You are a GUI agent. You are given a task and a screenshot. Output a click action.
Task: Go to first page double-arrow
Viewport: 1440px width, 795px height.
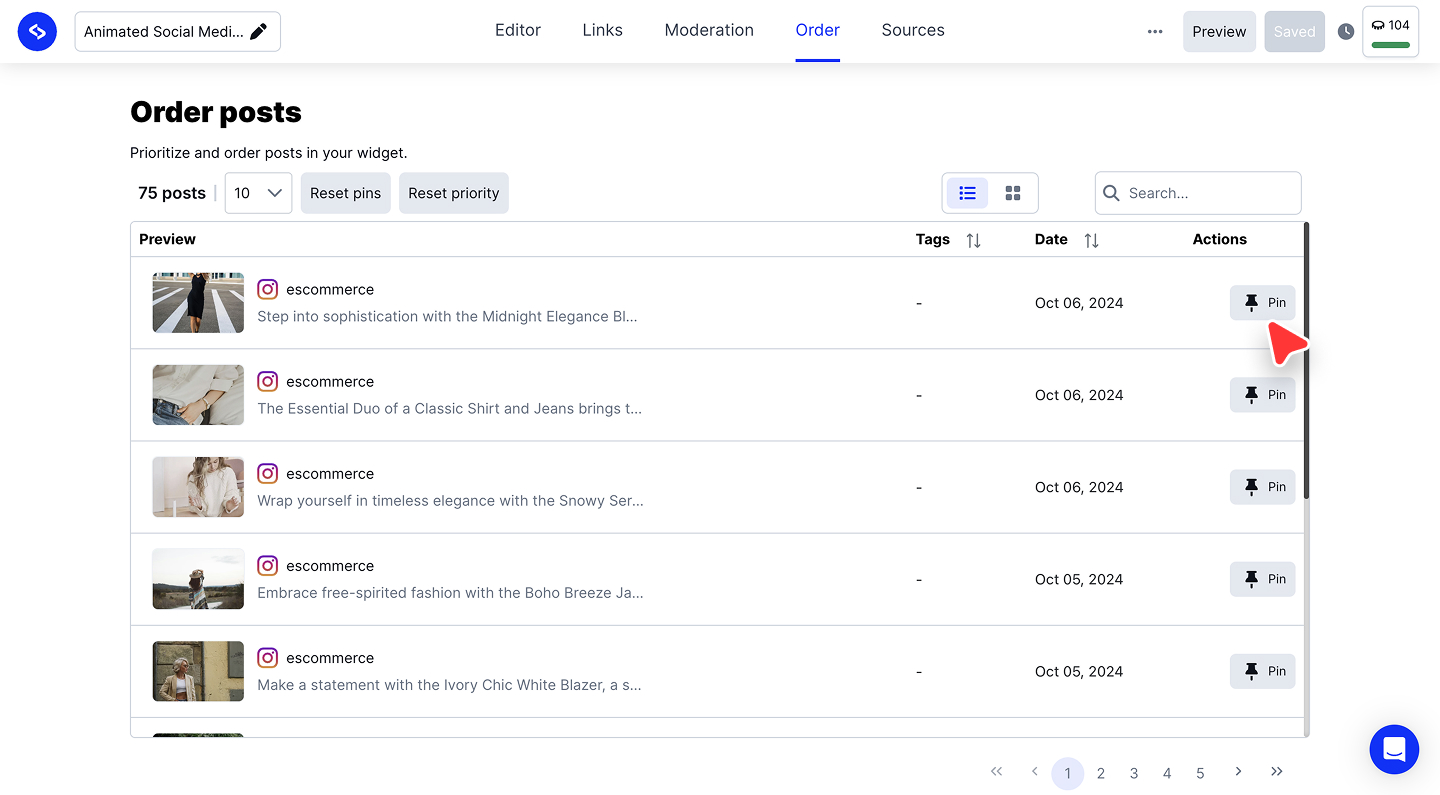(x=996, y=771)
